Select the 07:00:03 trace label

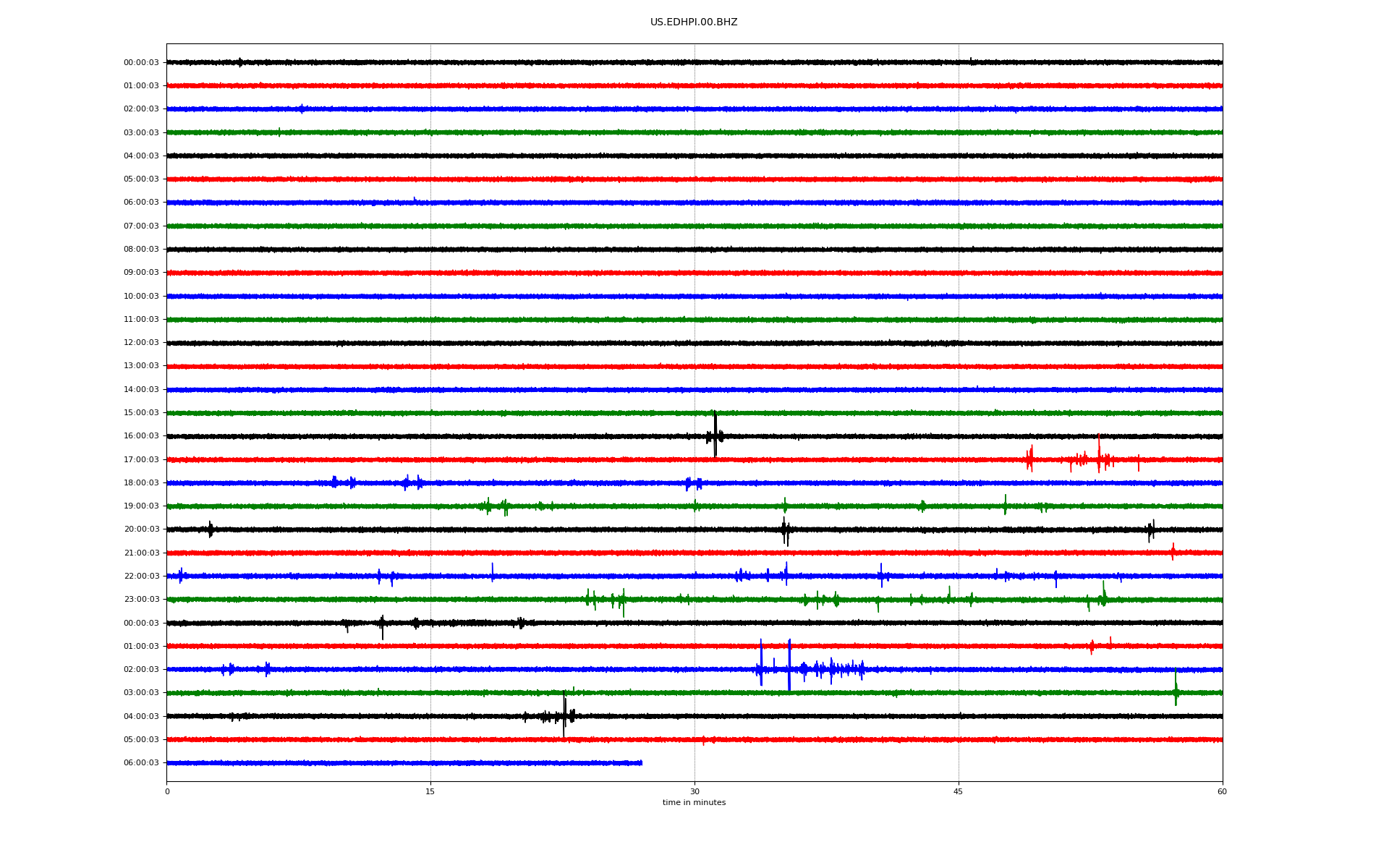click(x=141, y=226)
